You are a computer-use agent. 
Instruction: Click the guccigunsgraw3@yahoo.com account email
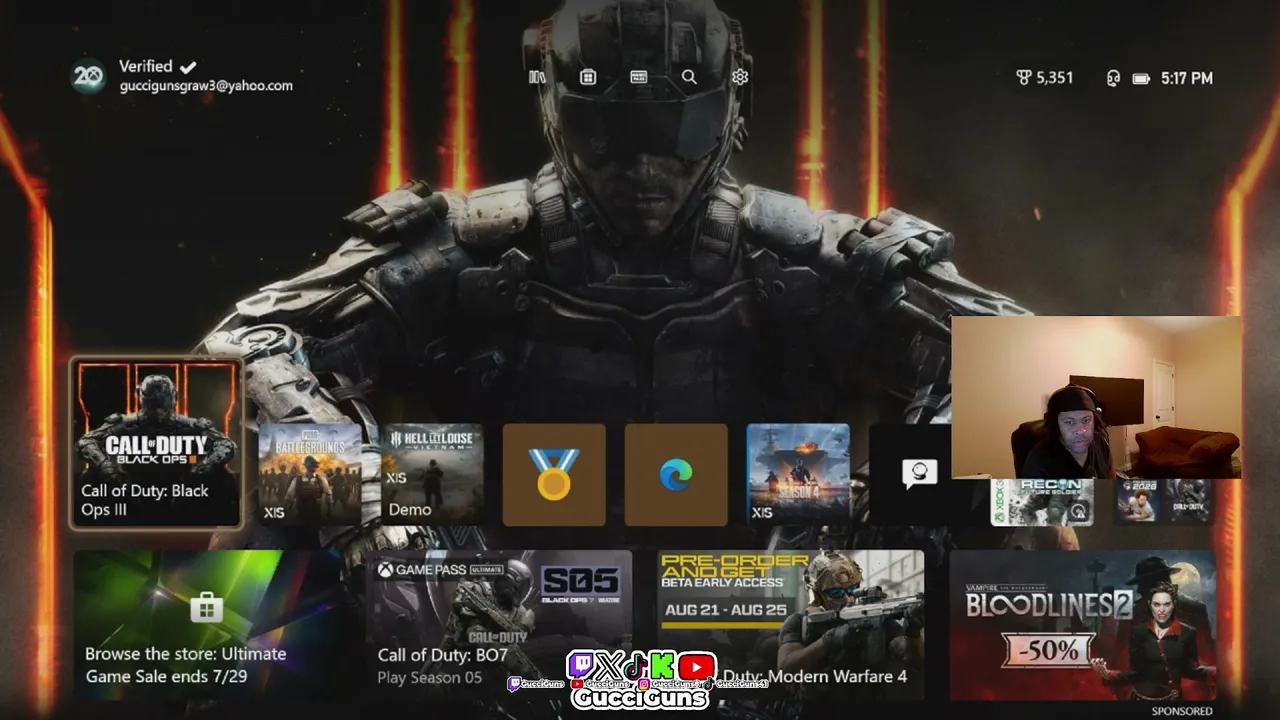(206, 86)
